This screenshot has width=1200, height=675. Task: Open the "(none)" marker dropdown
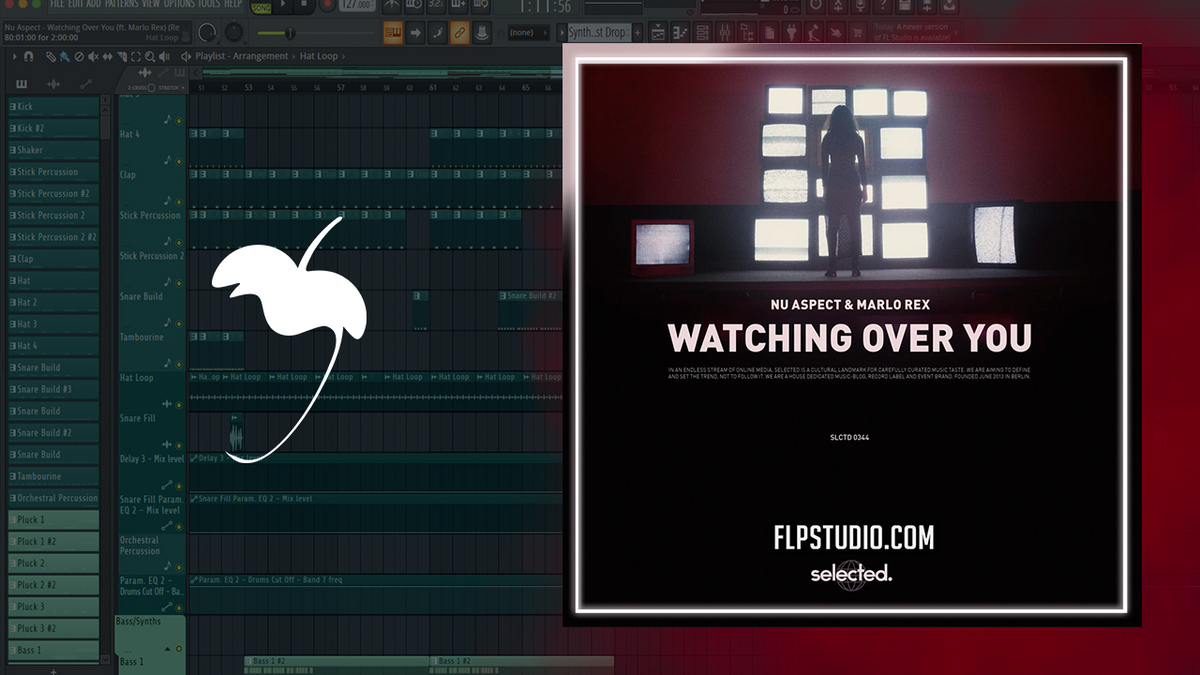[x=527, y=31]
